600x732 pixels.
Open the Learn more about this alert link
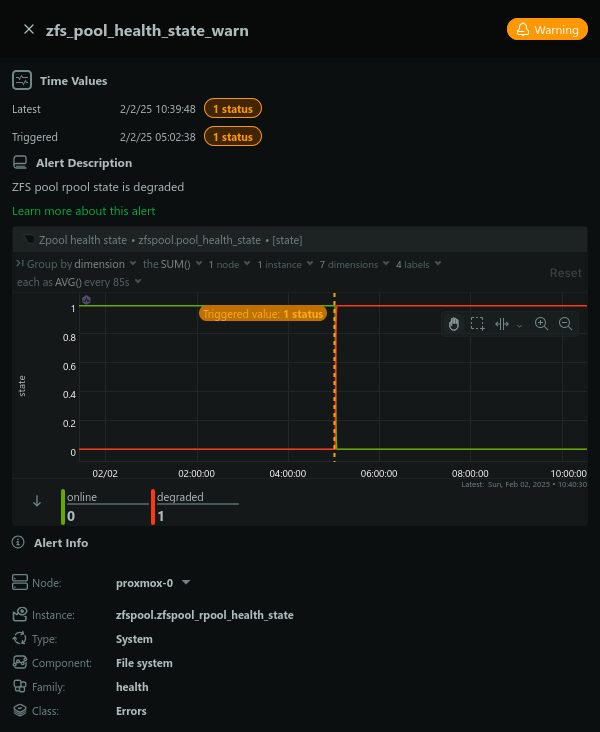tap(84, 211)
